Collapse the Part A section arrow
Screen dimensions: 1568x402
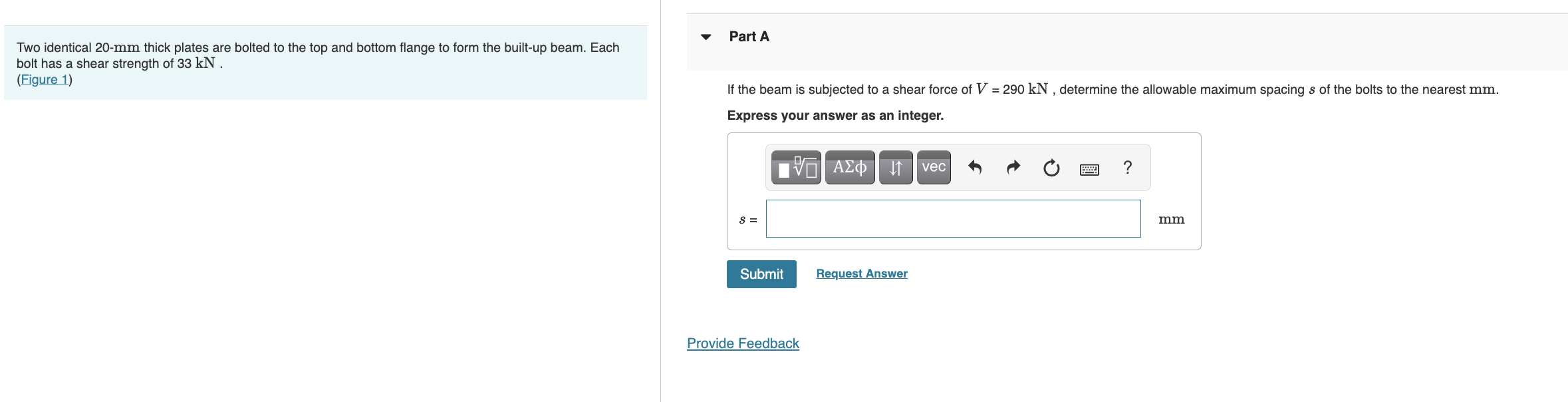[706, 37]
